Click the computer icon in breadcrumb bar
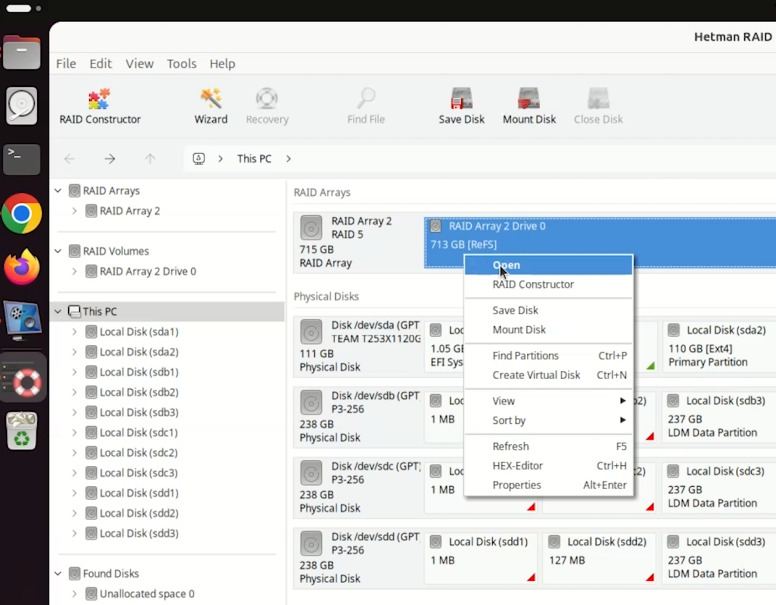 (x=198, y=158)
